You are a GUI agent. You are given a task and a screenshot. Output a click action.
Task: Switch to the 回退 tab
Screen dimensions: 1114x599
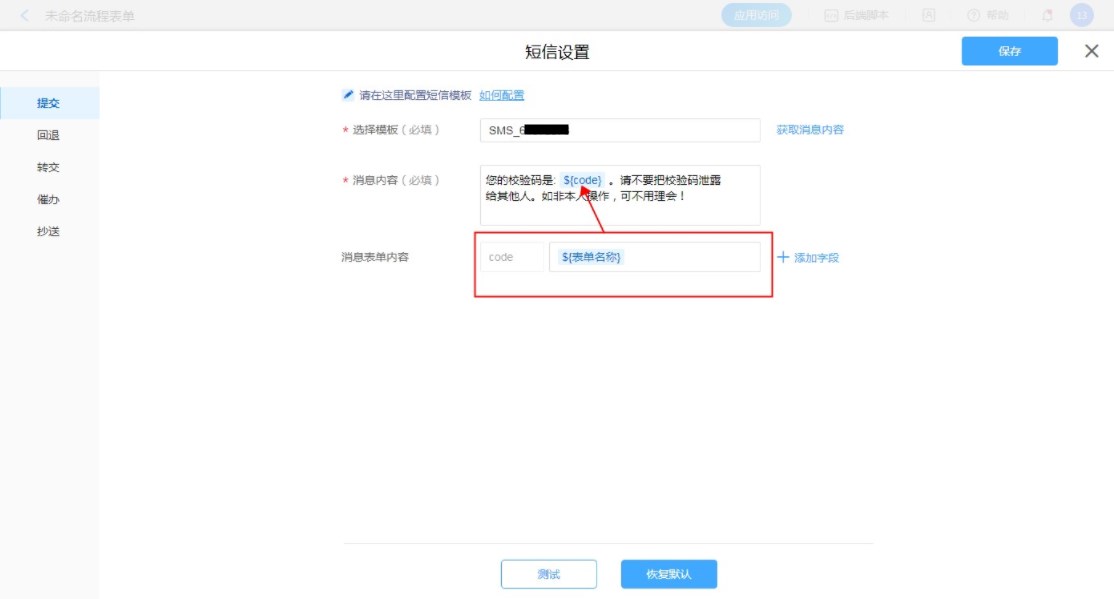click(48, 135)
